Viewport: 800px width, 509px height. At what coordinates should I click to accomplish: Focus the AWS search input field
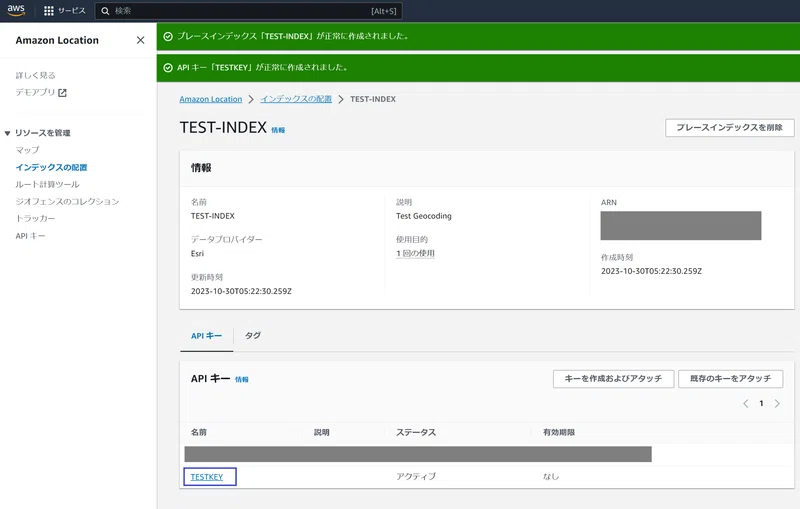pos(248,11)
